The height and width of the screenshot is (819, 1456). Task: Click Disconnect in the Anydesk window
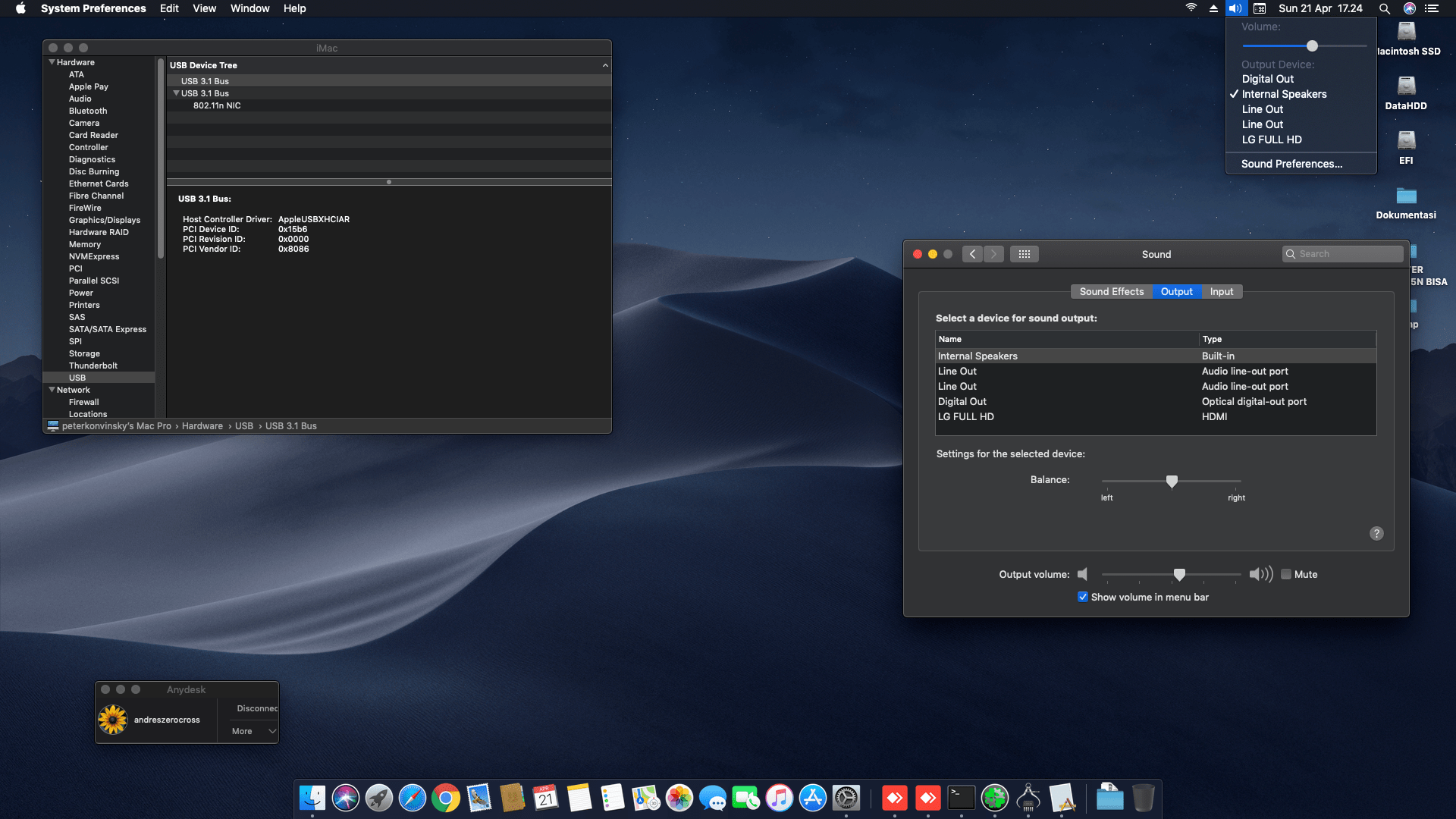coord(256,708)
